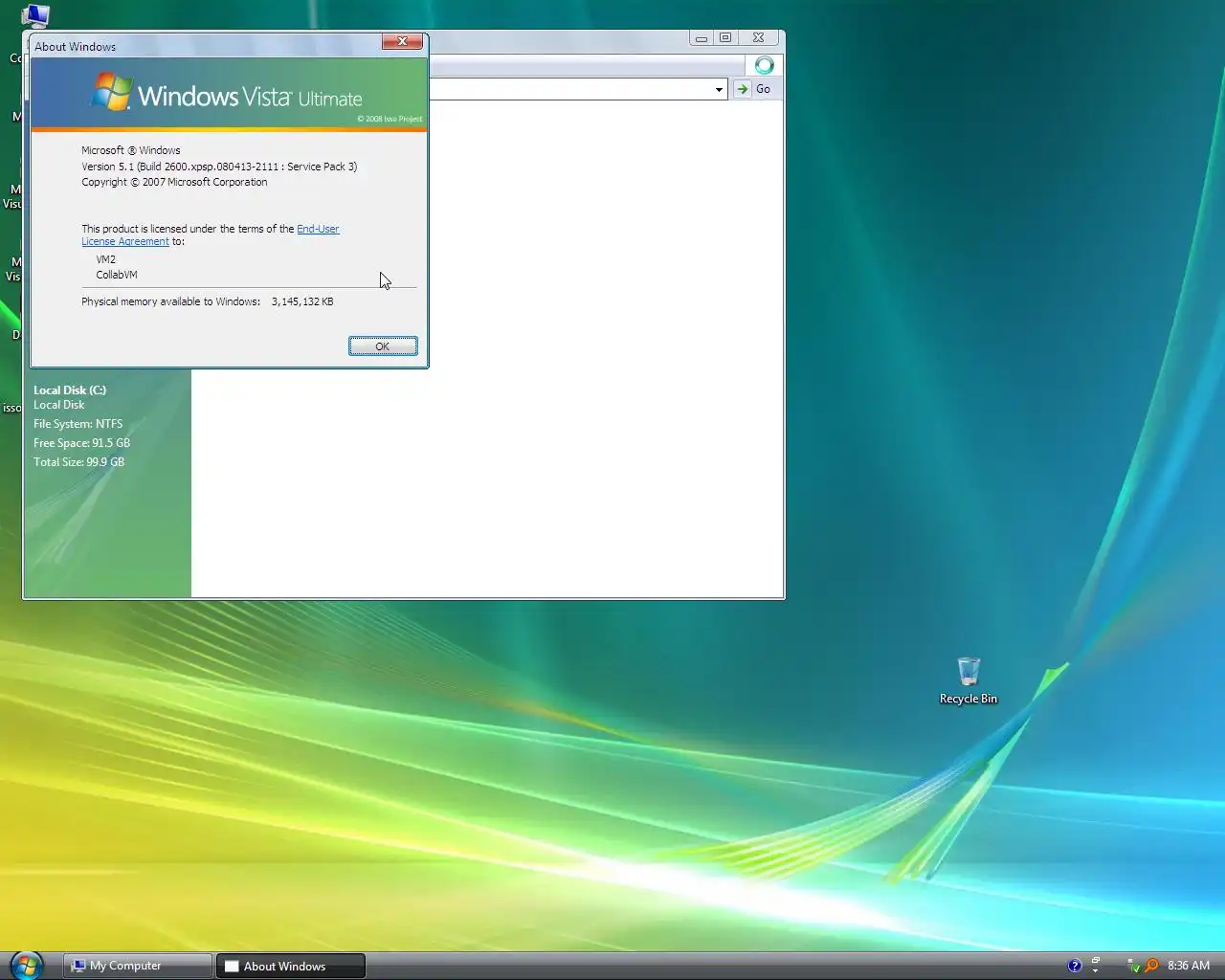Click the 'Total Size: 99.9 GB' text

click(x=78, y=462)
